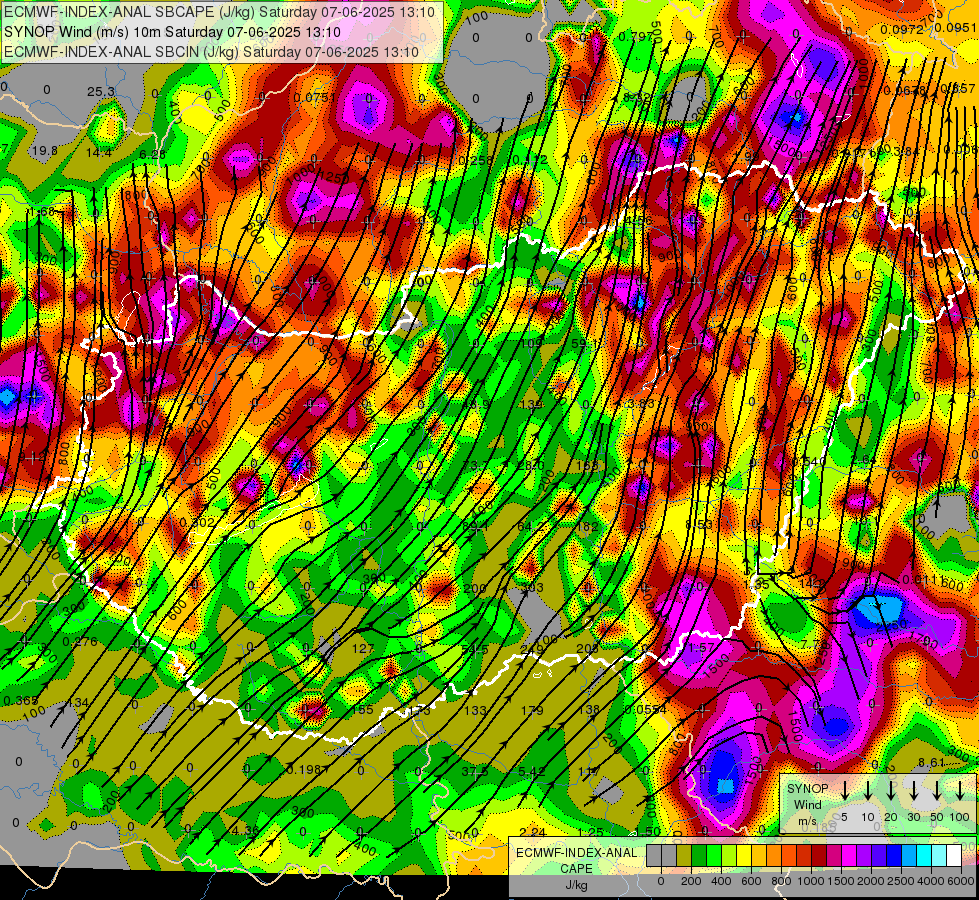This screenshot has width=979, height=900.
Task: Select the dark red CAPE legend swatch
Action: pyautogui.click(x=819, y=855)
